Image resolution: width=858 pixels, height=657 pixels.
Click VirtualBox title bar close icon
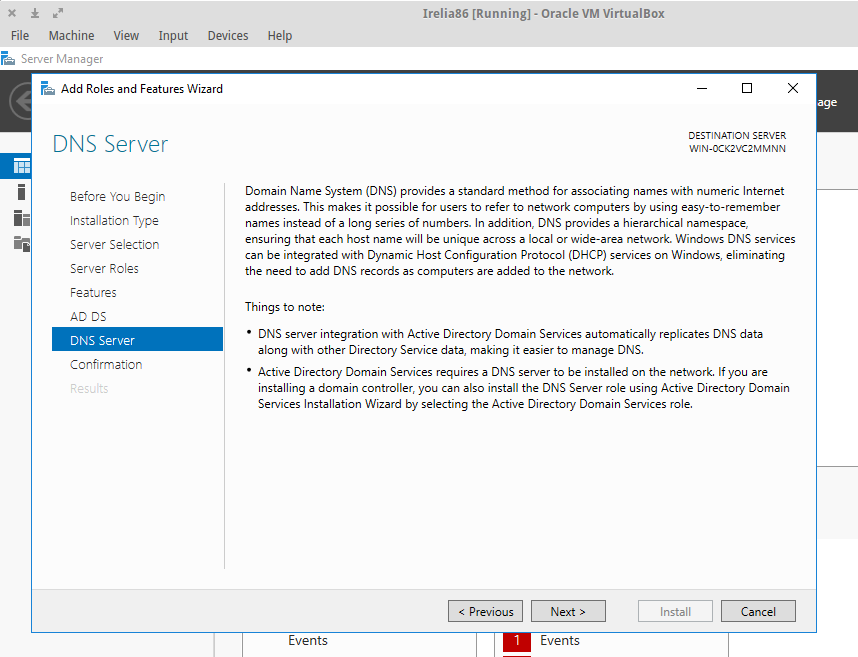pyautogui.click(x=12, y=13)
